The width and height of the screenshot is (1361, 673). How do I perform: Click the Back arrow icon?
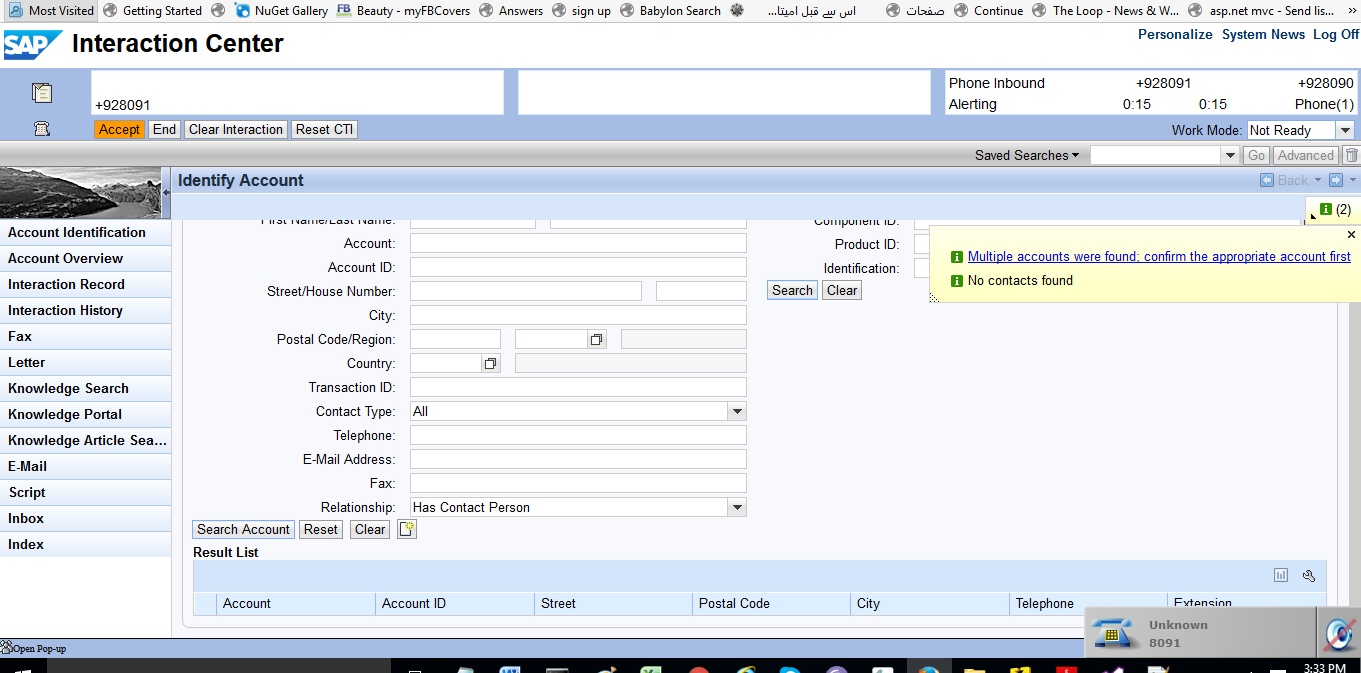click(1267, 180)
